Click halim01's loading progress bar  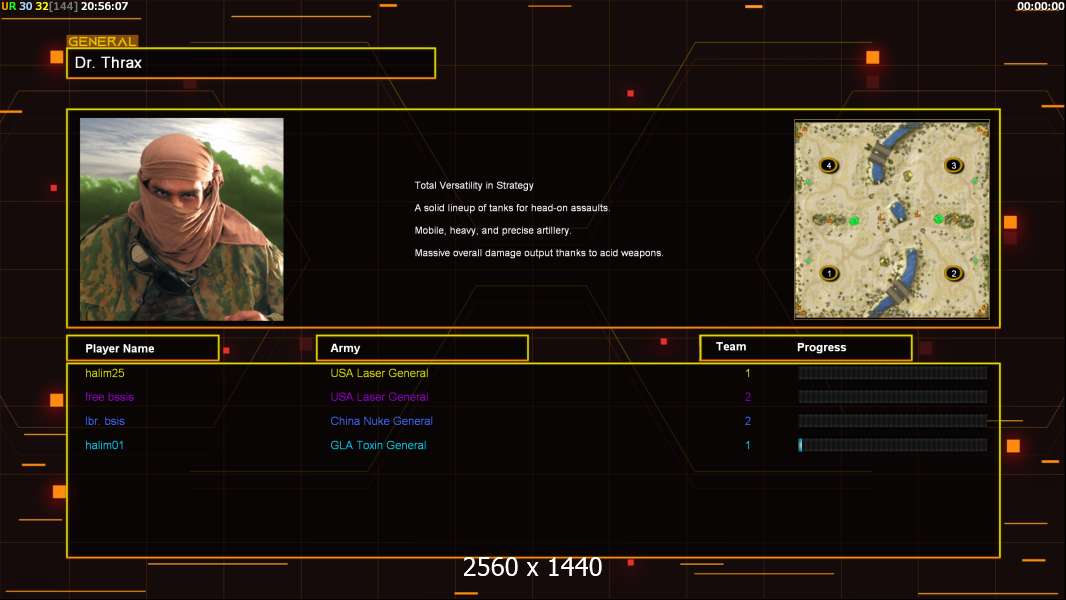coord(892,445)
